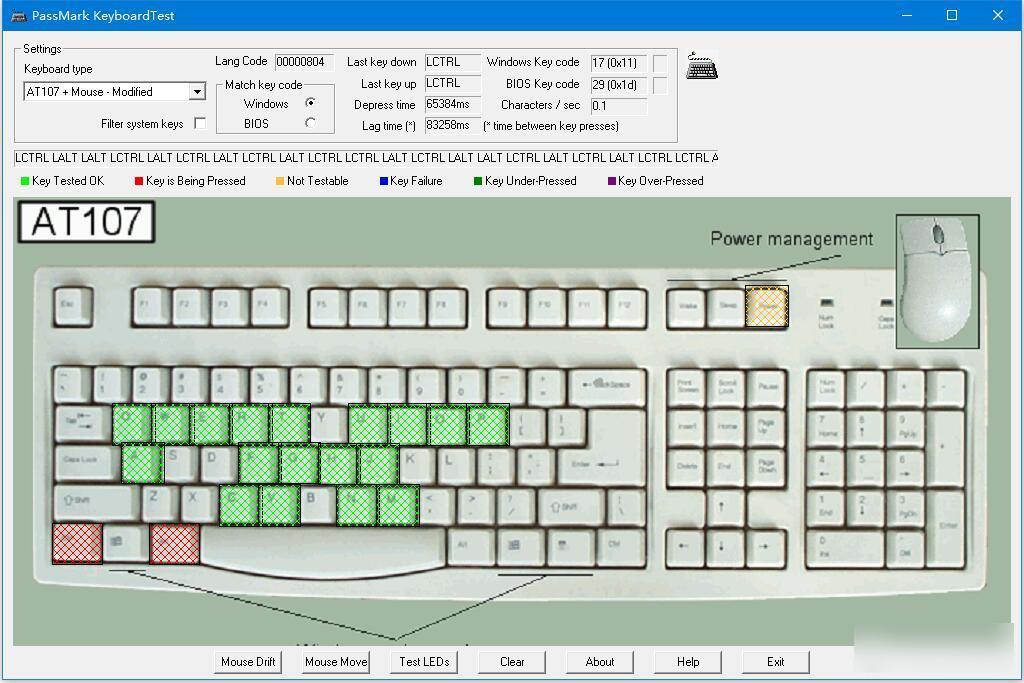
Task: Click the green Key Tested OK swatch
Action: pyautogui.click(x=25, y=181)
